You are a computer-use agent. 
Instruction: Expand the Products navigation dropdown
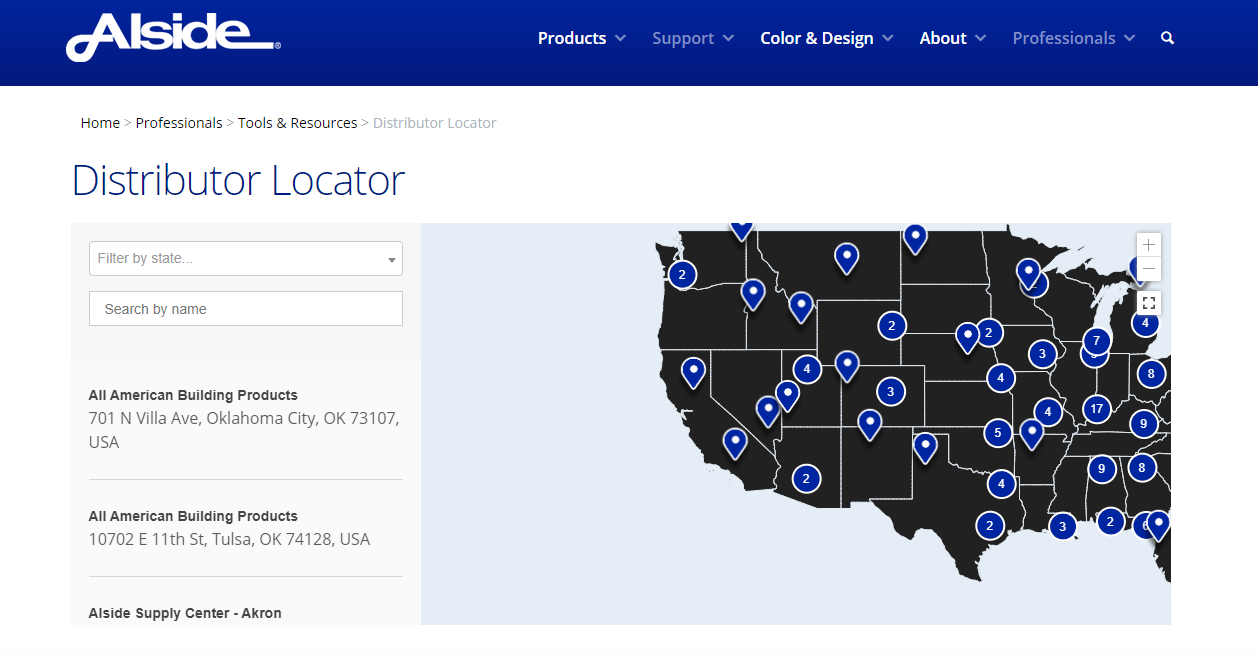(x=581, y=37)
